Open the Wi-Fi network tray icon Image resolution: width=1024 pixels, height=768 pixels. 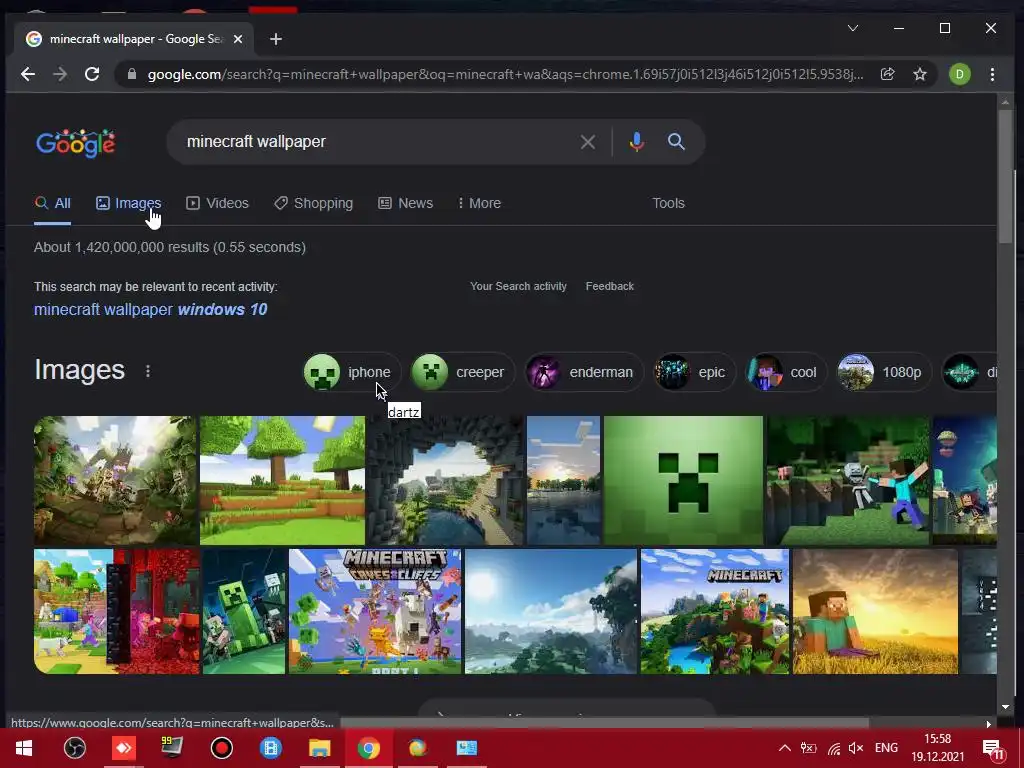click(x=833, y=748)
